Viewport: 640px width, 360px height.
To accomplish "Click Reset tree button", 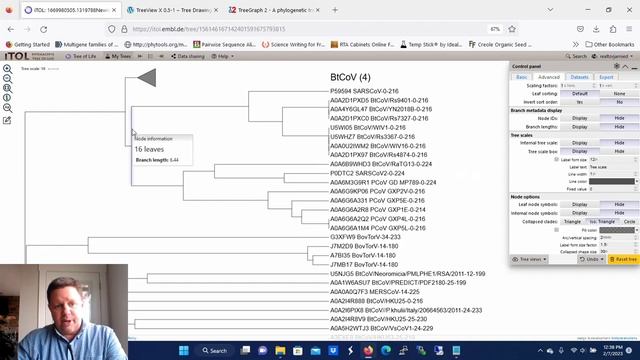I will (x=623, y=259).
